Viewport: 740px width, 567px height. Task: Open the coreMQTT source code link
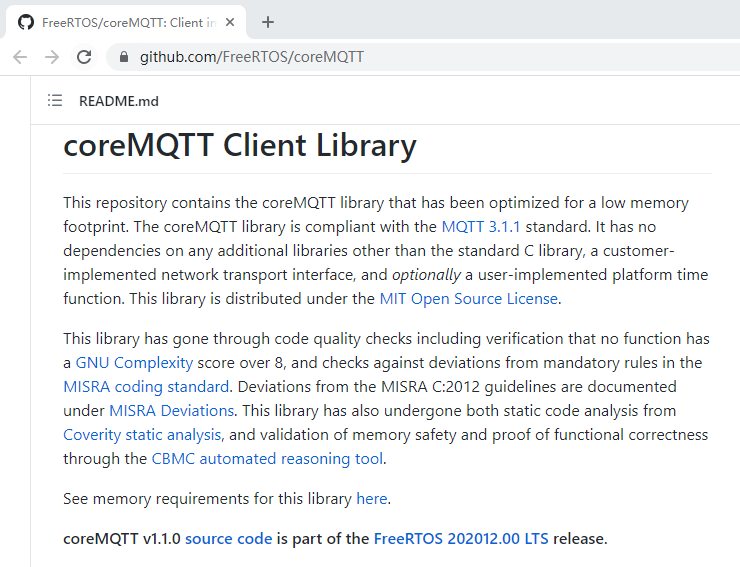(x=228, y=538)
